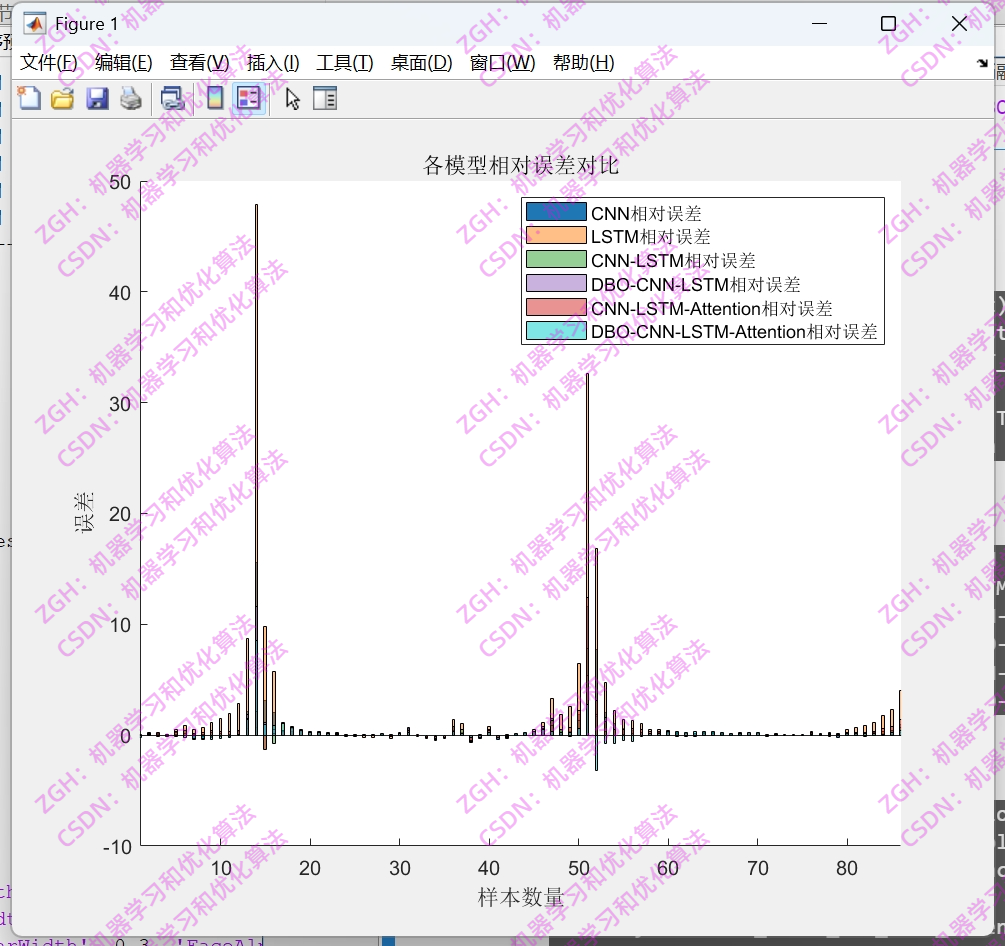Select the Edit Plot arrow tool
Screen dimensions: 1005x946
pos(293,99)
